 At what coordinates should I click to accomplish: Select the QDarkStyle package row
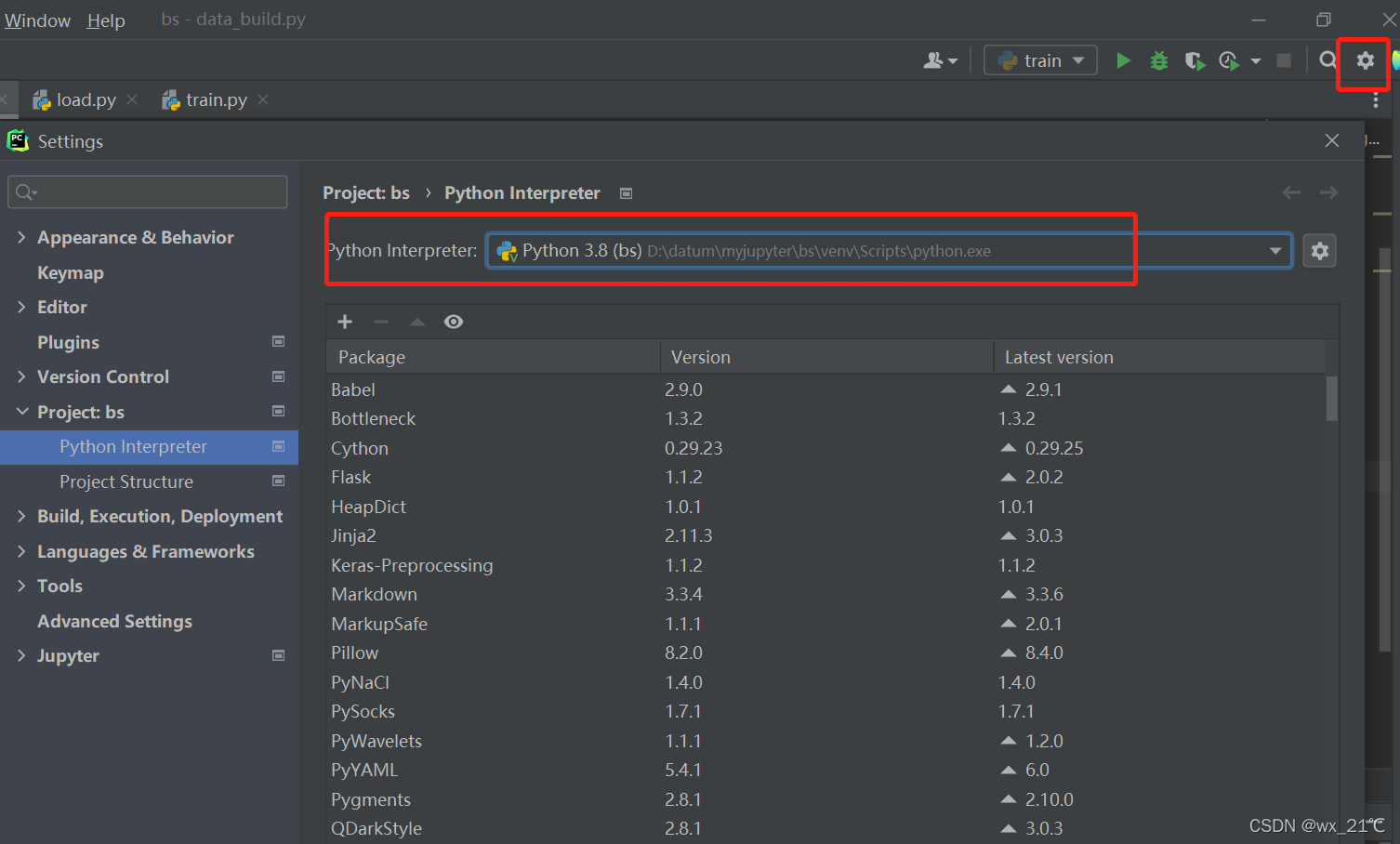pyautogui.click(x=825, y=828)
